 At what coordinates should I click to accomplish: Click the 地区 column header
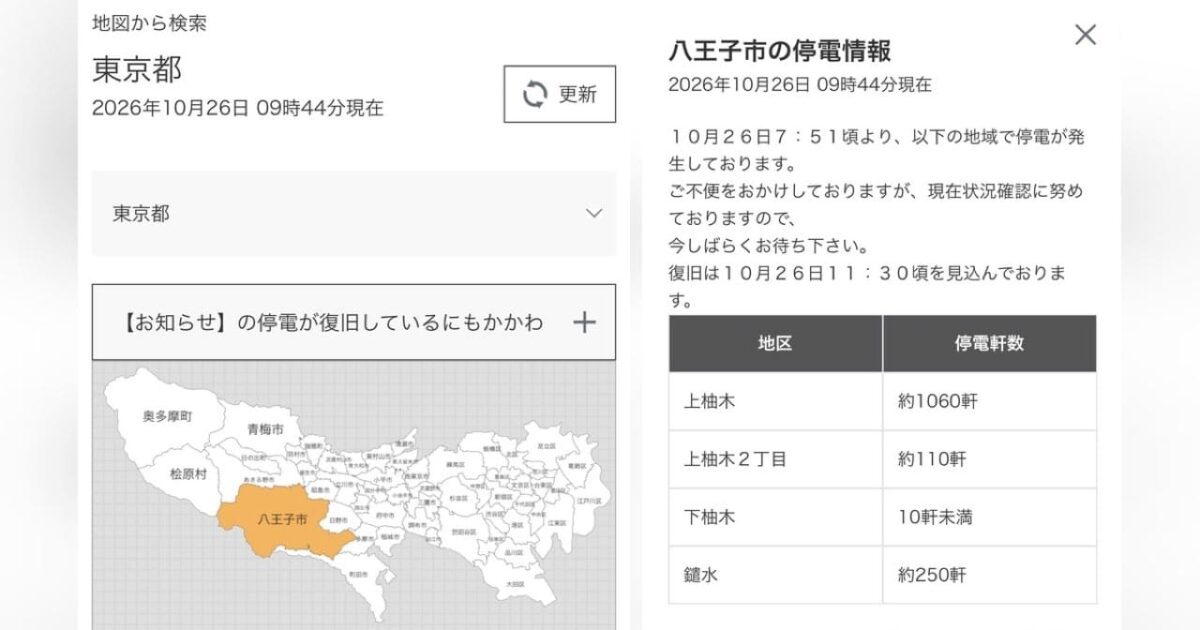coord(775,343)
